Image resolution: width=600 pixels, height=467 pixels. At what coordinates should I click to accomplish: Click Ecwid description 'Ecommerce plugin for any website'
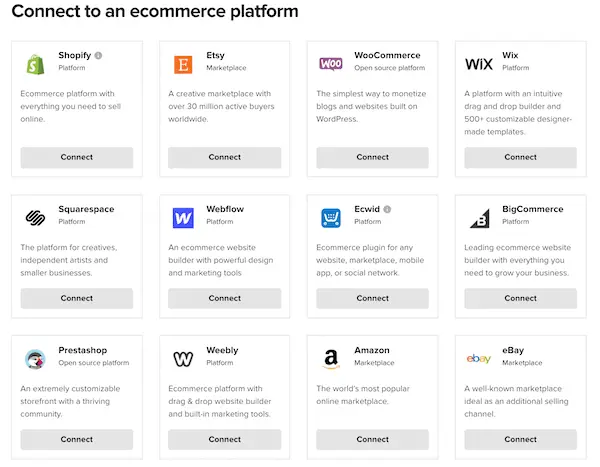tap(370, 260)
